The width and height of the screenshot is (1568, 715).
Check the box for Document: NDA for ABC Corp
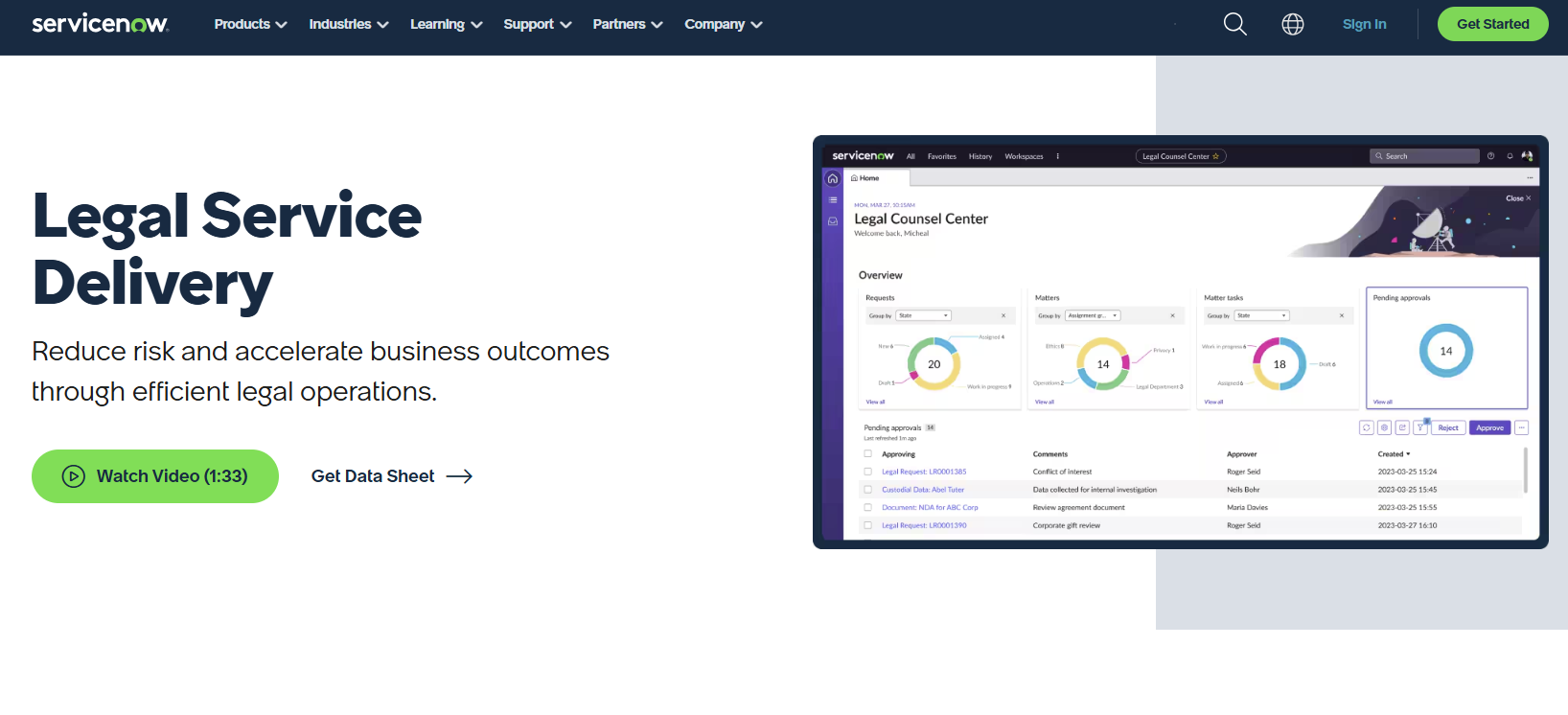click(x=868, y=508)
